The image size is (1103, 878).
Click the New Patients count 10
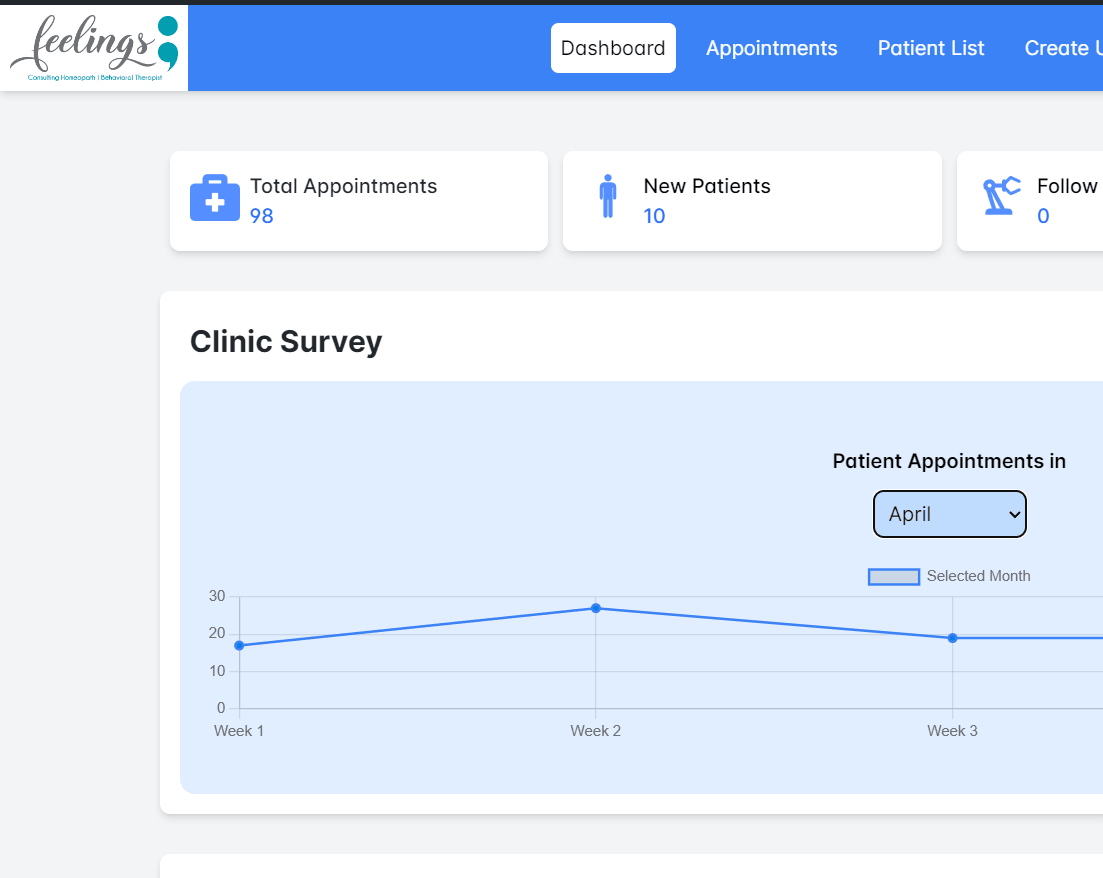654,216
